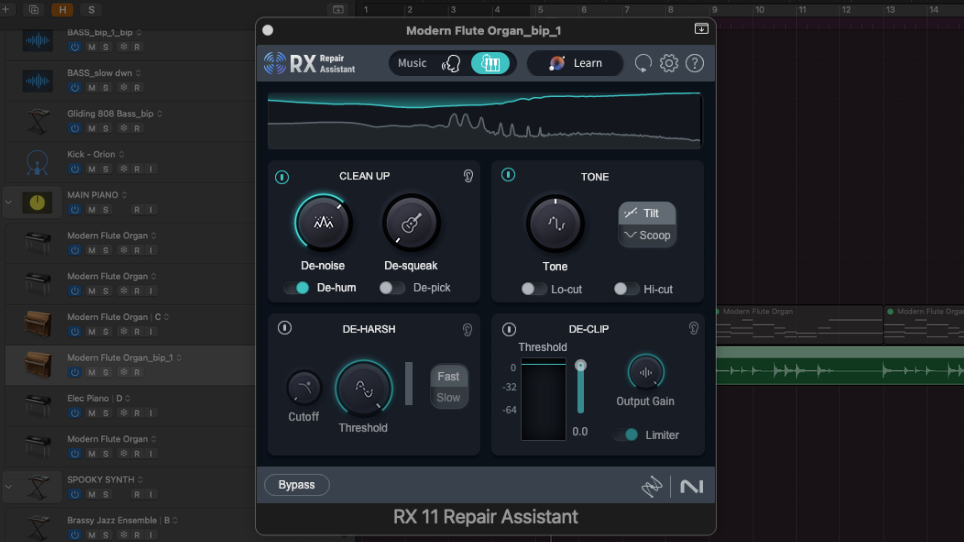
Task: Click bar 9 on the timeline ruler
Action: tap(714, 9)
